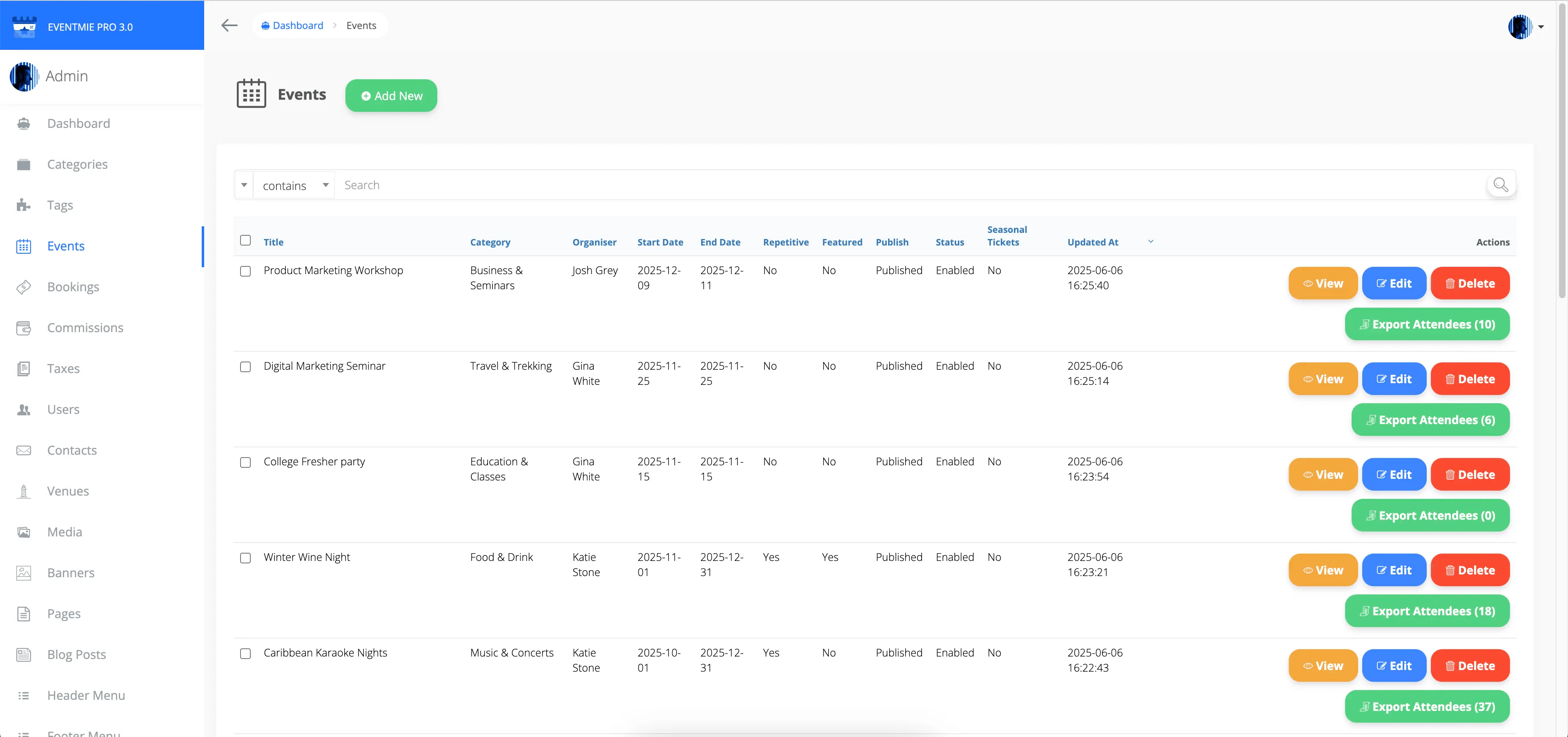The image size is (1568, 737).
Task: Click the Eventmie Pro logo icon
Action: [24, 27]
